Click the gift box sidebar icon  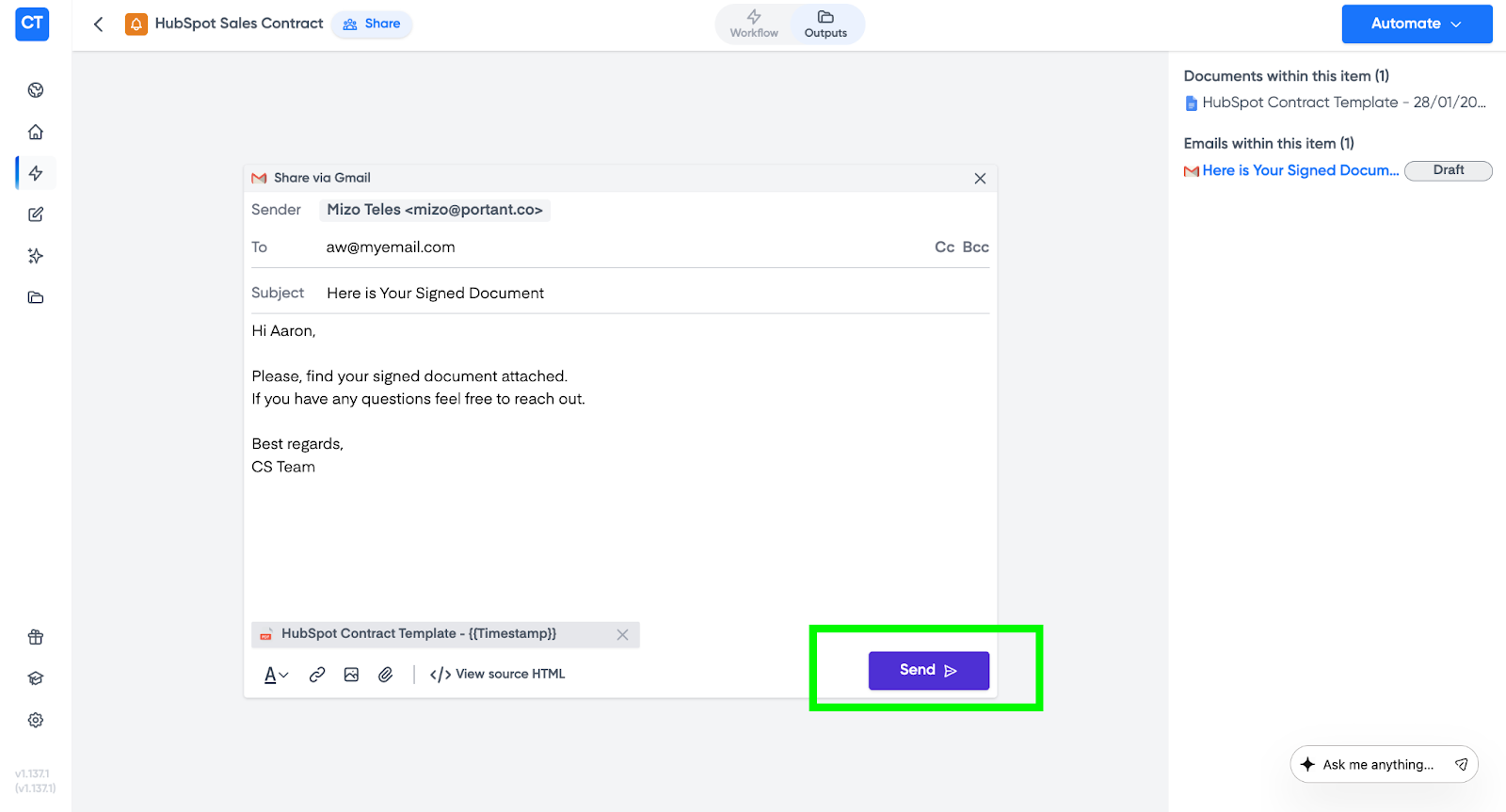(36, 637)
